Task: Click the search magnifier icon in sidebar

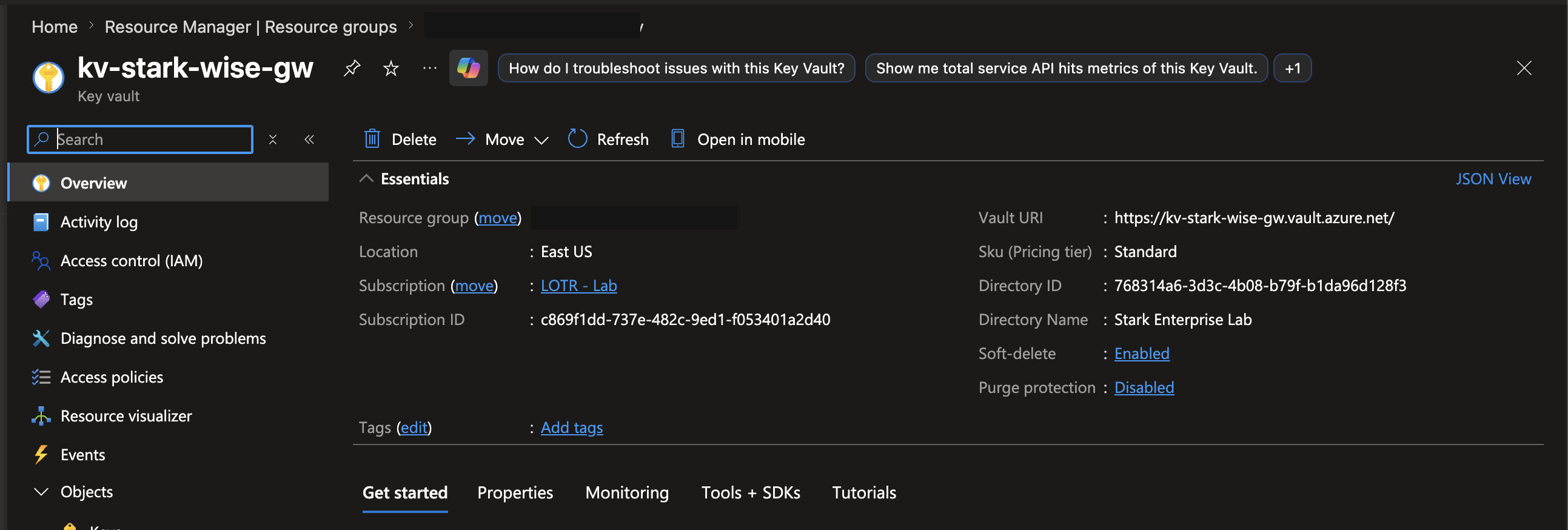Action: [x=41, y=139]
